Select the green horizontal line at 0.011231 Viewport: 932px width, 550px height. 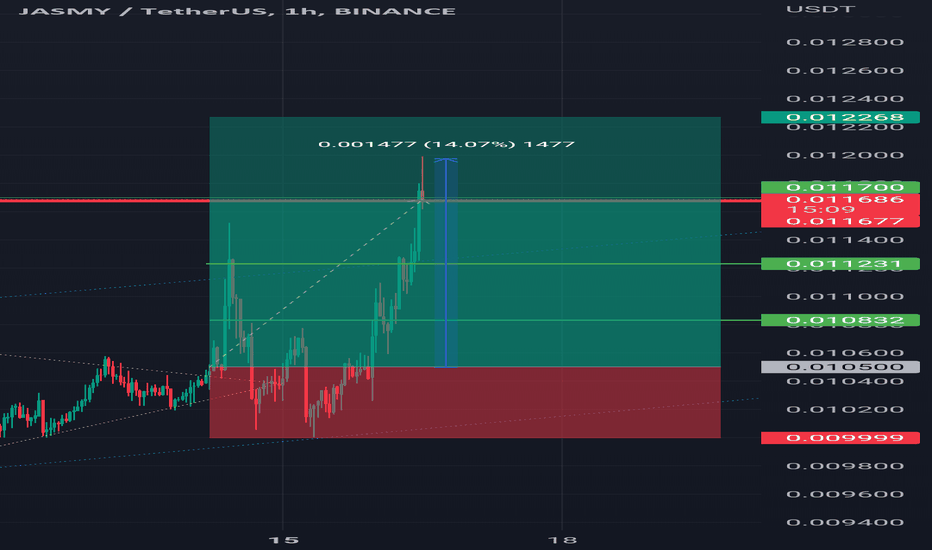483,263
